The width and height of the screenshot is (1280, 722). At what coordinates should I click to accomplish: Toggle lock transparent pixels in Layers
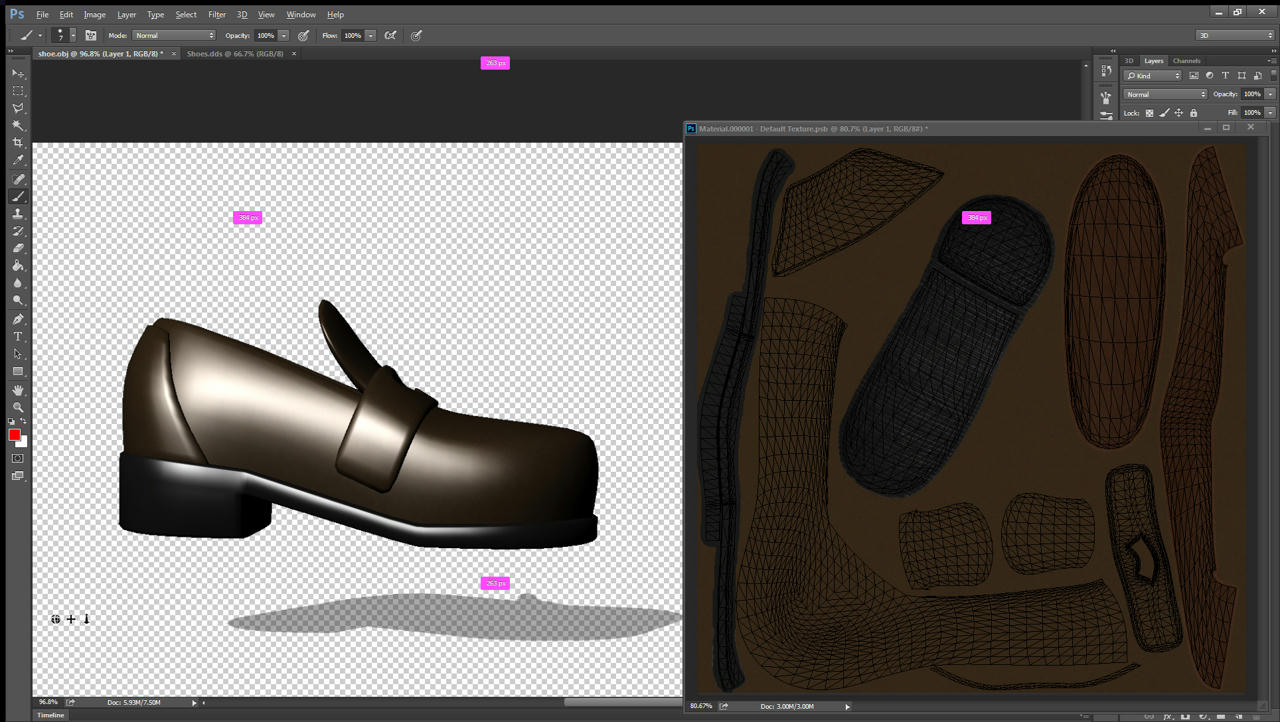[x=1149, y=113]
